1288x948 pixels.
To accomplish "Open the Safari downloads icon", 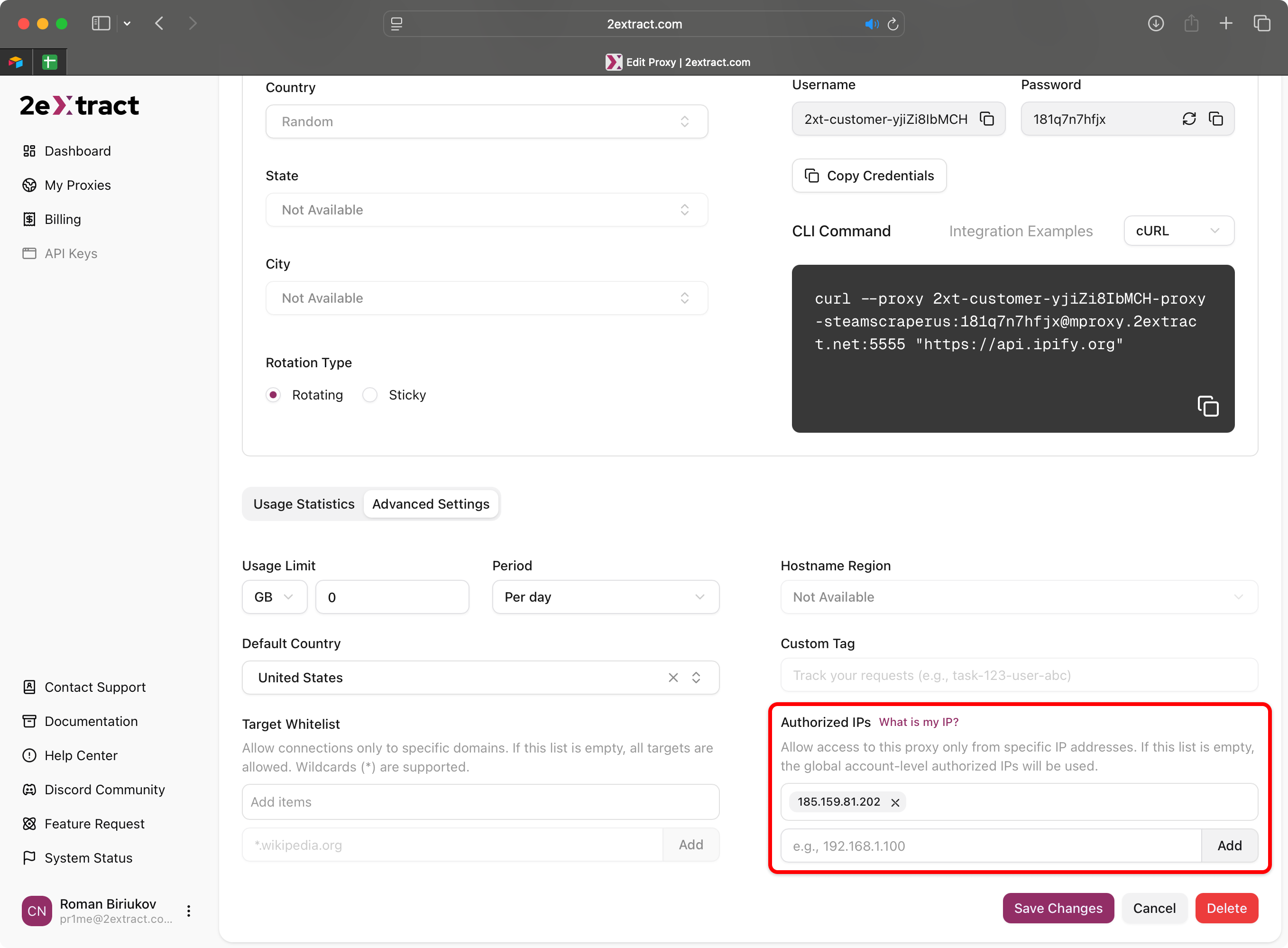I will point(1156,24).
